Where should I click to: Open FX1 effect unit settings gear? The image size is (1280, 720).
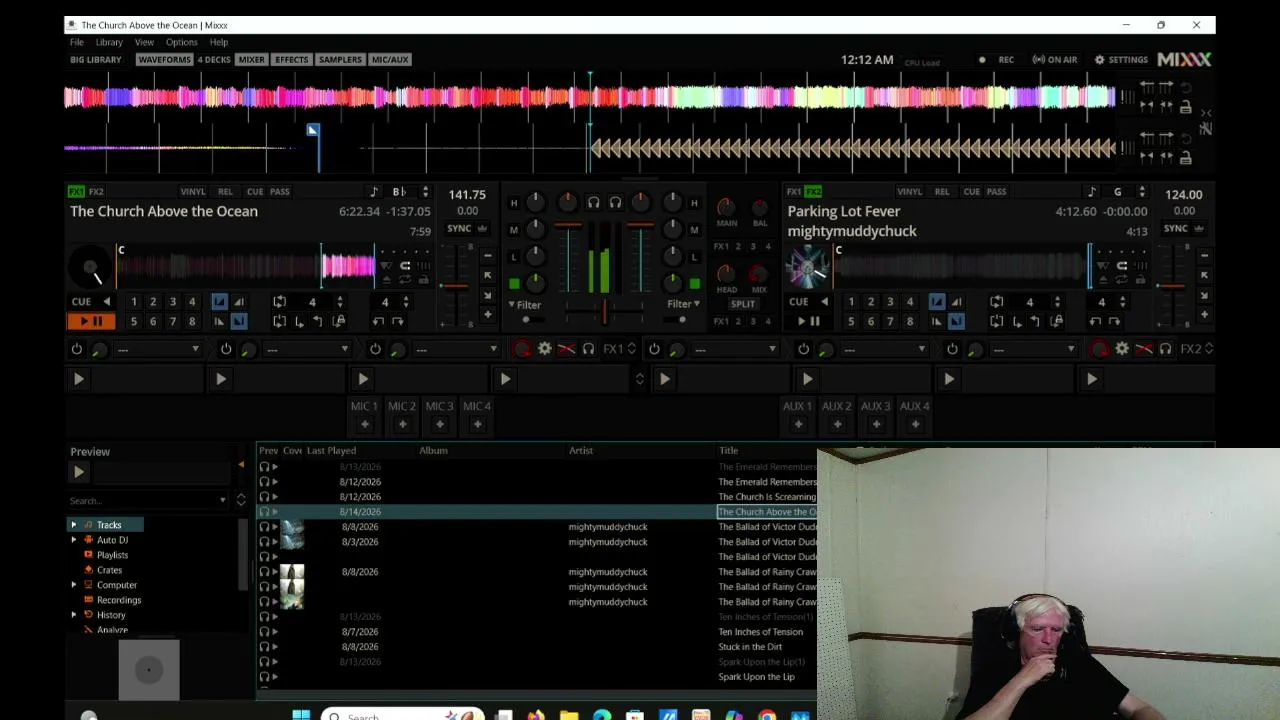(544, 349)
